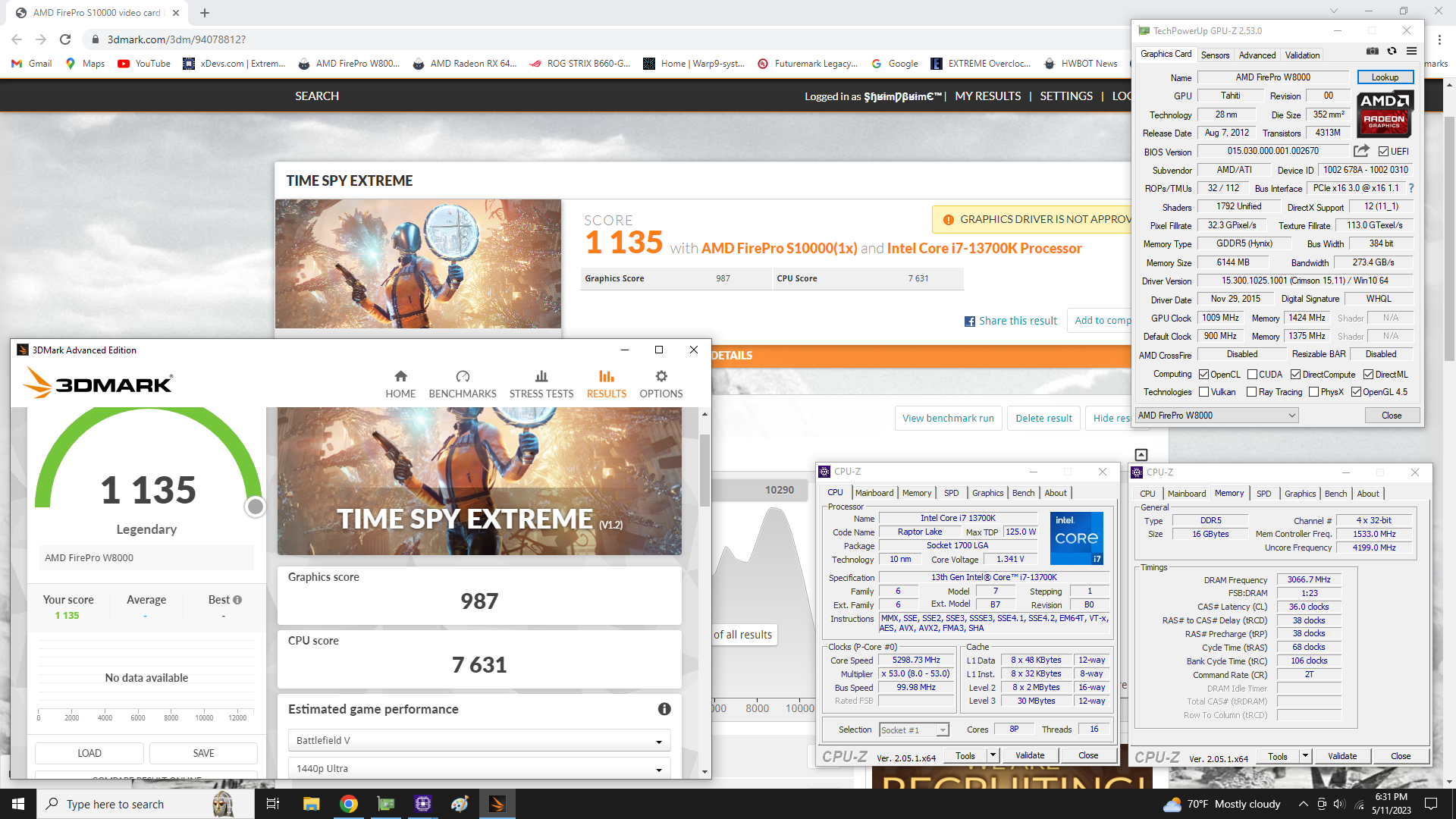1456x819 pixels.
Task: Click the Windows taskbar search box
Action: click(146, 804)
